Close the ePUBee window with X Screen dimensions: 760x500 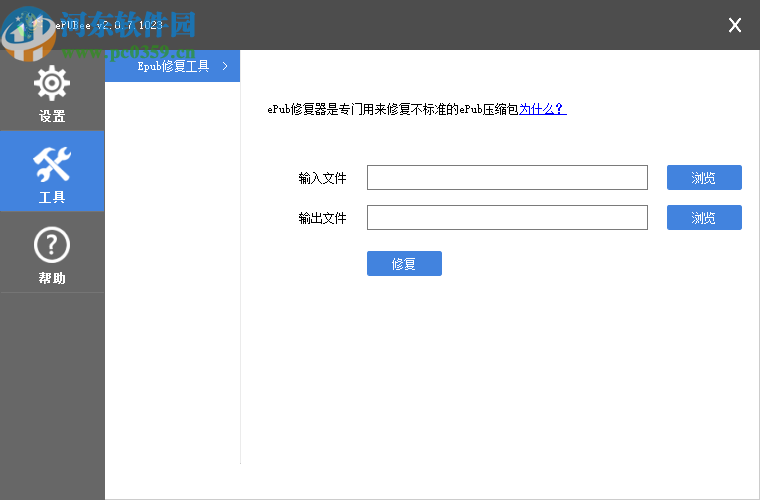pos(735,25)
